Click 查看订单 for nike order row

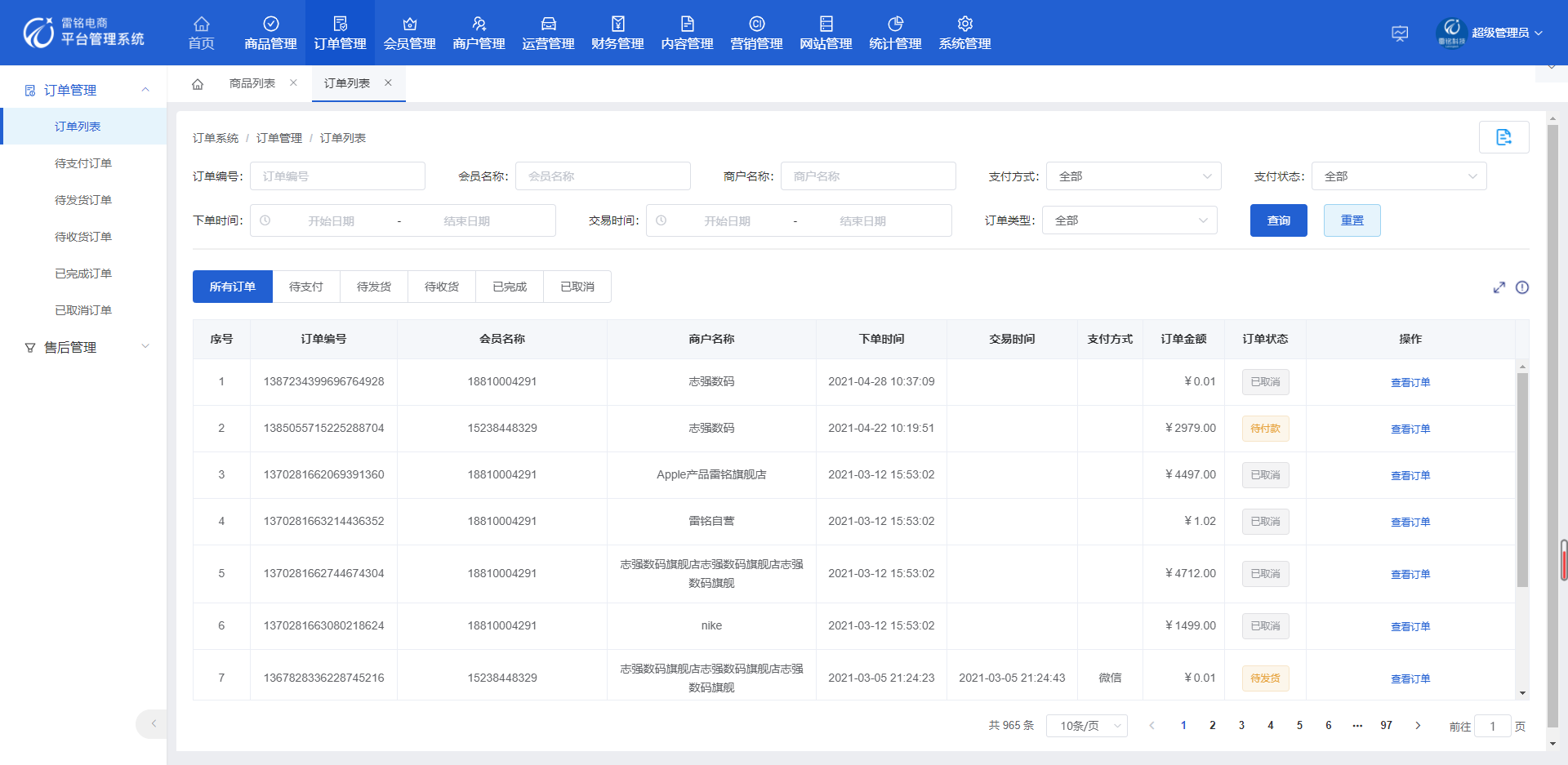pos(1410,626)
